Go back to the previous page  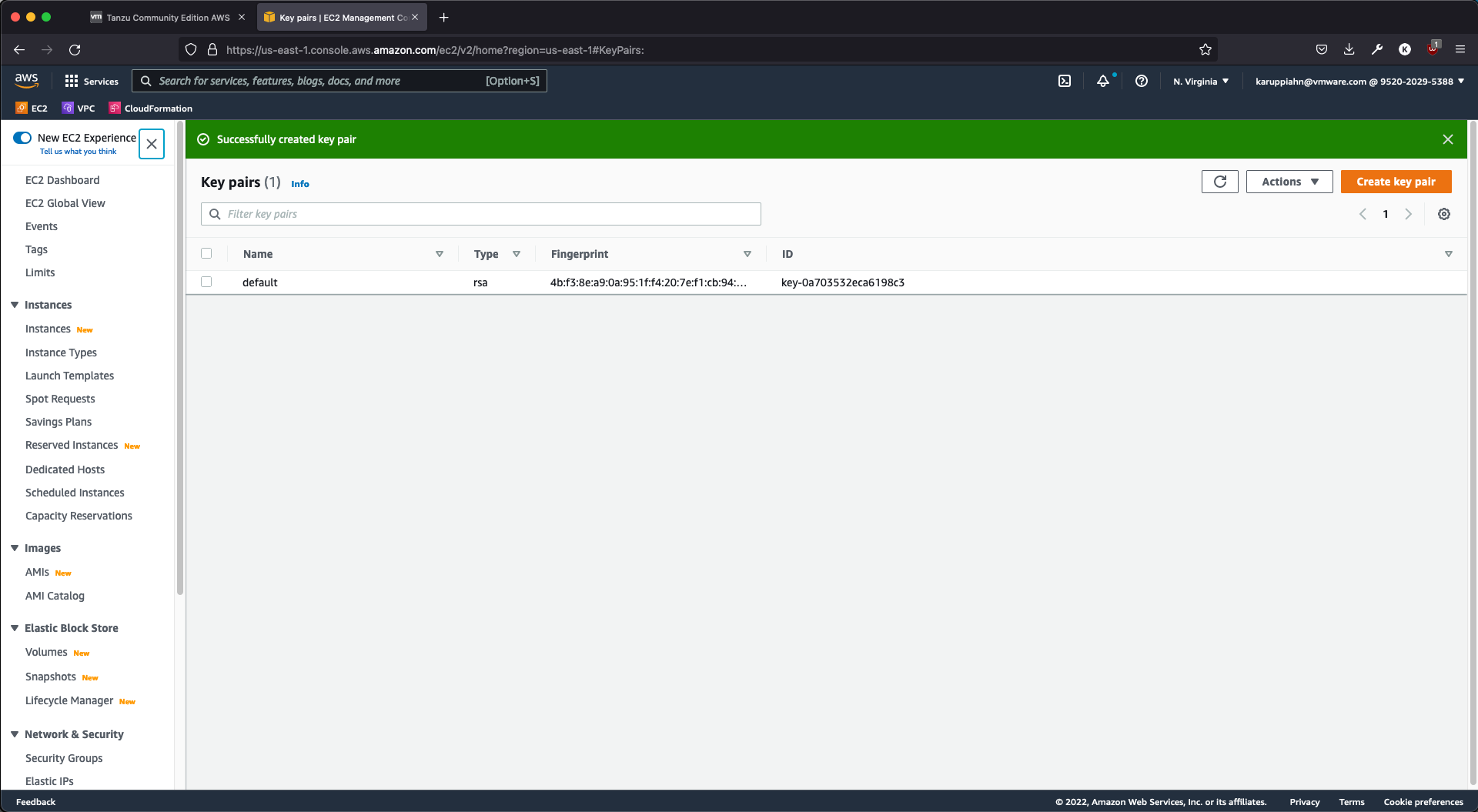point(19,50)
